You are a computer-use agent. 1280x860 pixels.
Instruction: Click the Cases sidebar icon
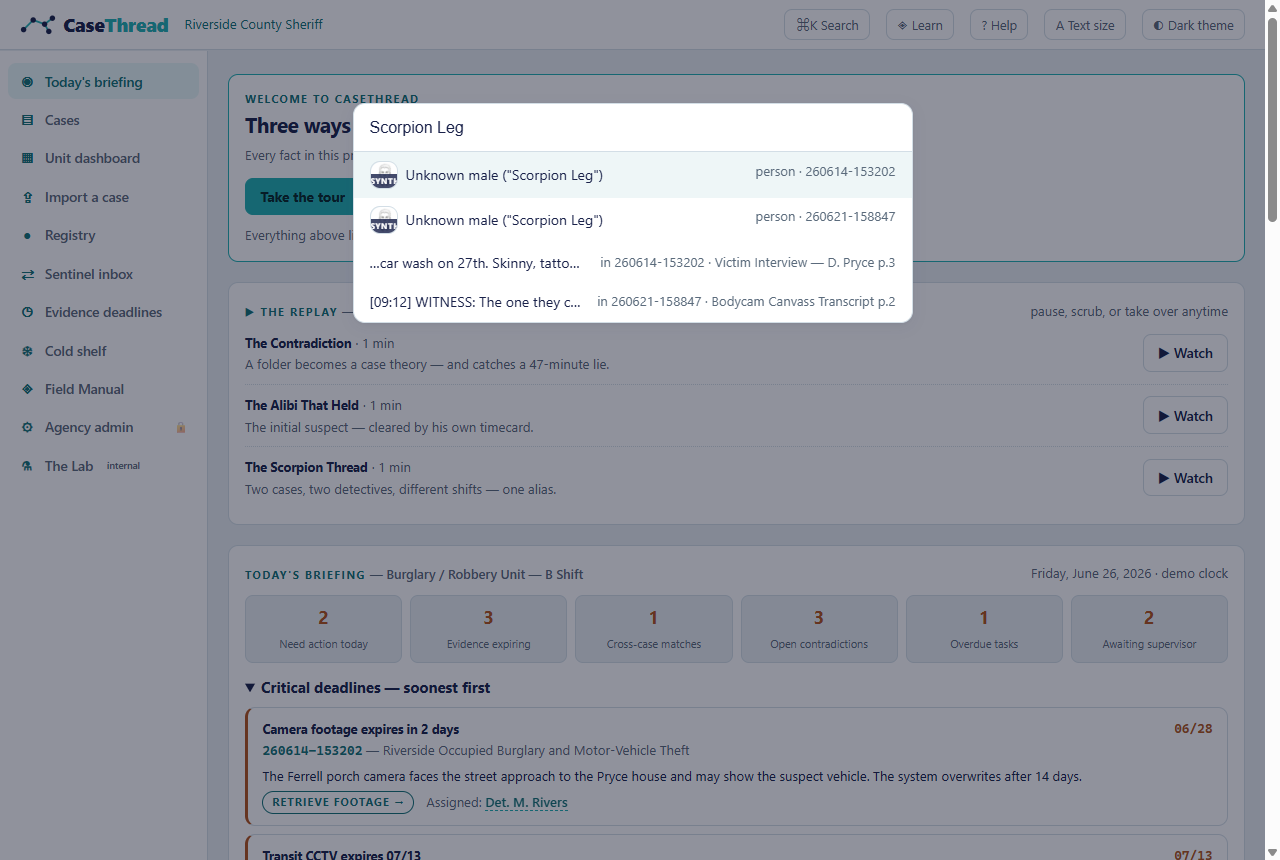coord(27,120)
